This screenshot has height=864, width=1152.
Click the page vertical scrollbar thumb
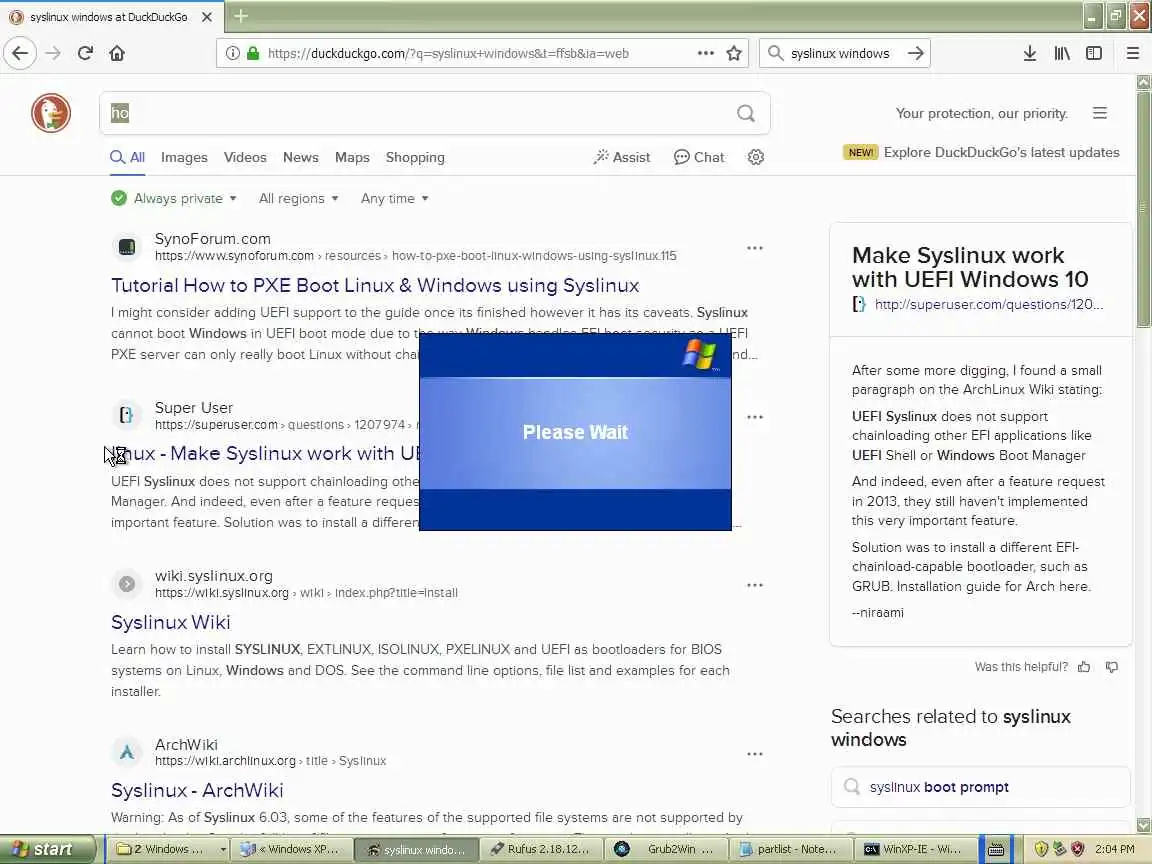[1143, 209]
